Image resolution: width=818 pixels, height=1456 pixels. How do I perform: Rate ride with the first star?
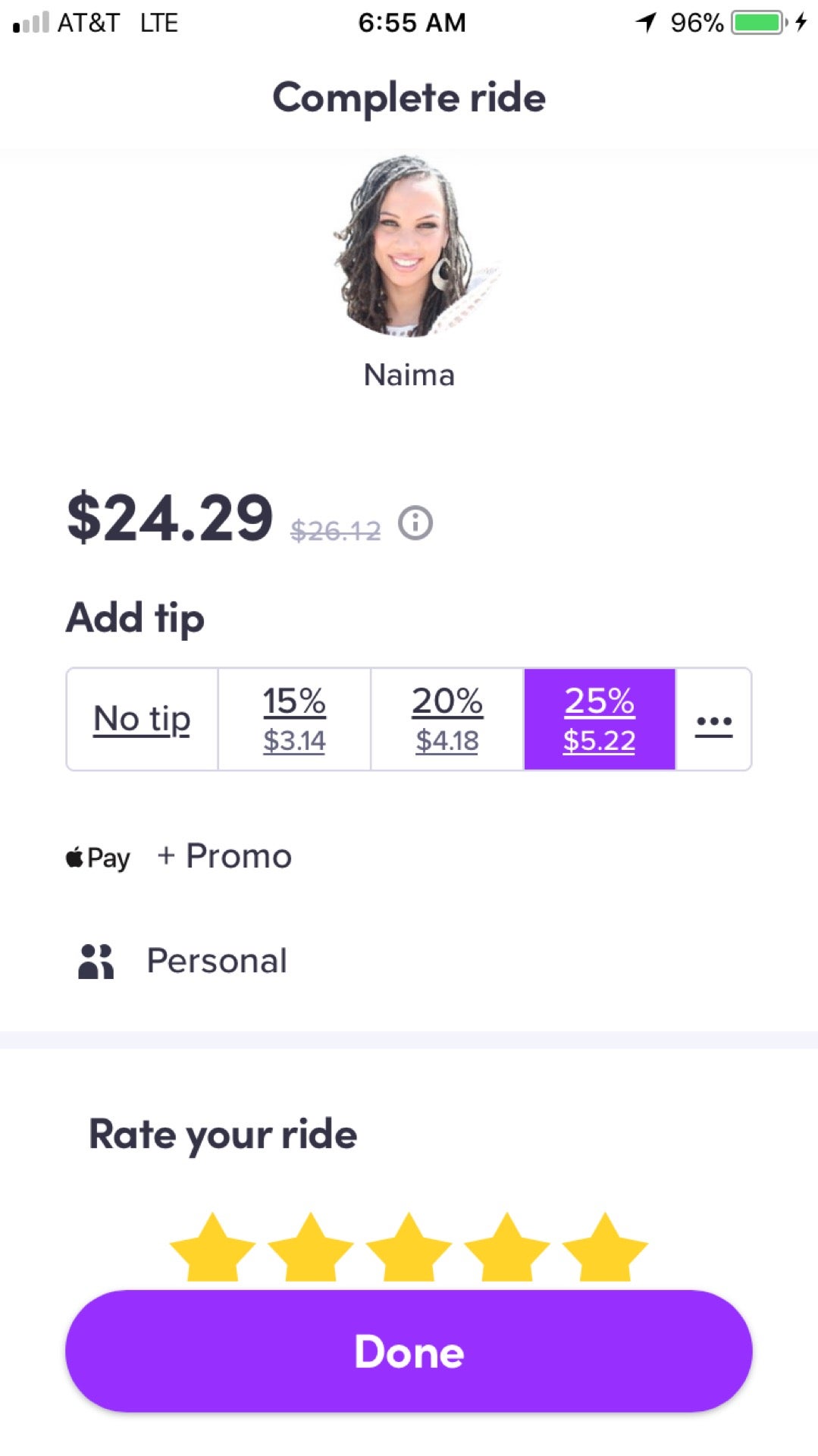(212, 1248)
